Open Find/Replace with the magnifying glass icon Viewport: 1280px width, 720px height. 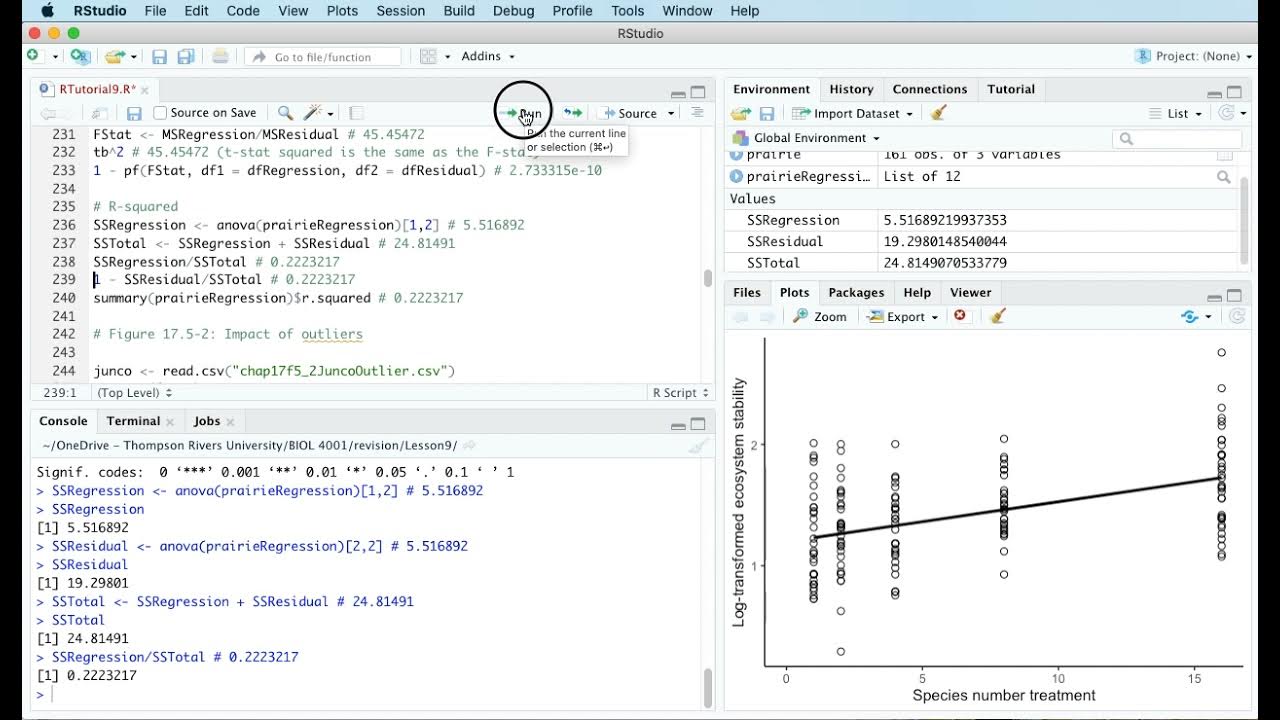point(285,113)
